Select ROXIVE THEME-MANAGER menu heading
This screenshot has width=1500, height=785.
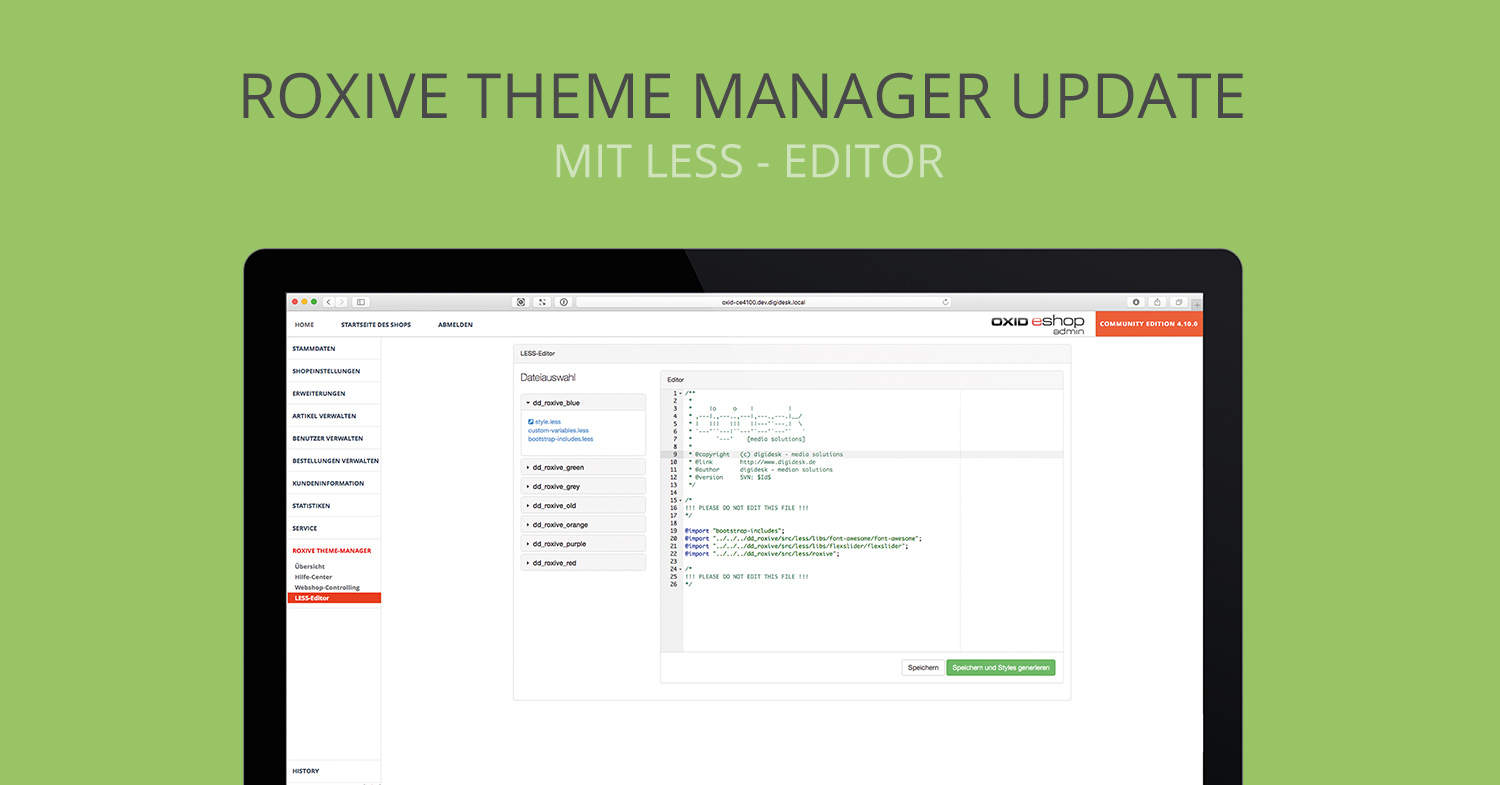coord(331,550)
